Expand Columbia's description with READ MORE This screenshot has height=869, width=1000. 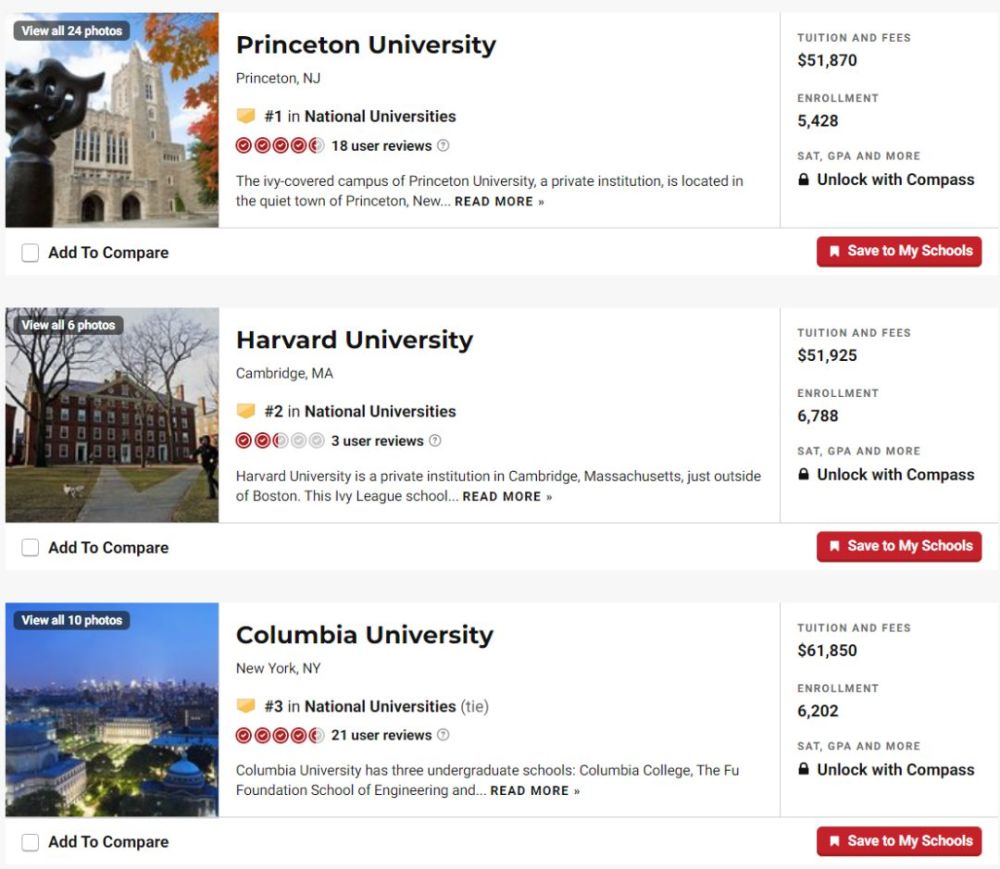pos(534,791)
